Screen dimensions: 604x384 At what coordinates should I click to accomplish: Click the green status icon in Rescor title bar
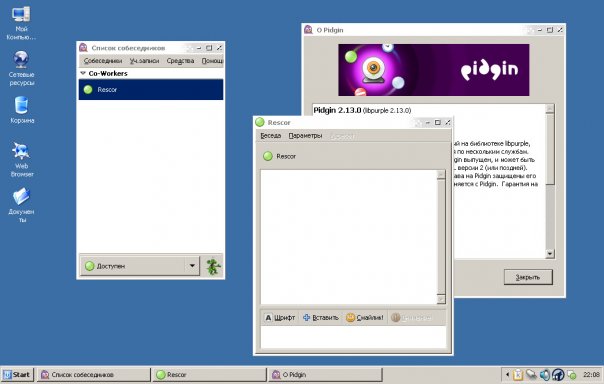pos(260,122)
